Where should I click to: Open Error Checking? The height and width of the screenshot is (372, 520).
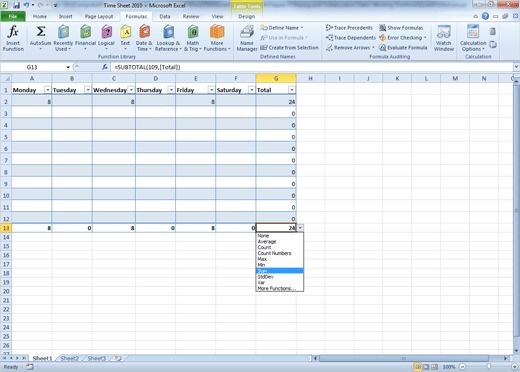[x=403, y=38]
